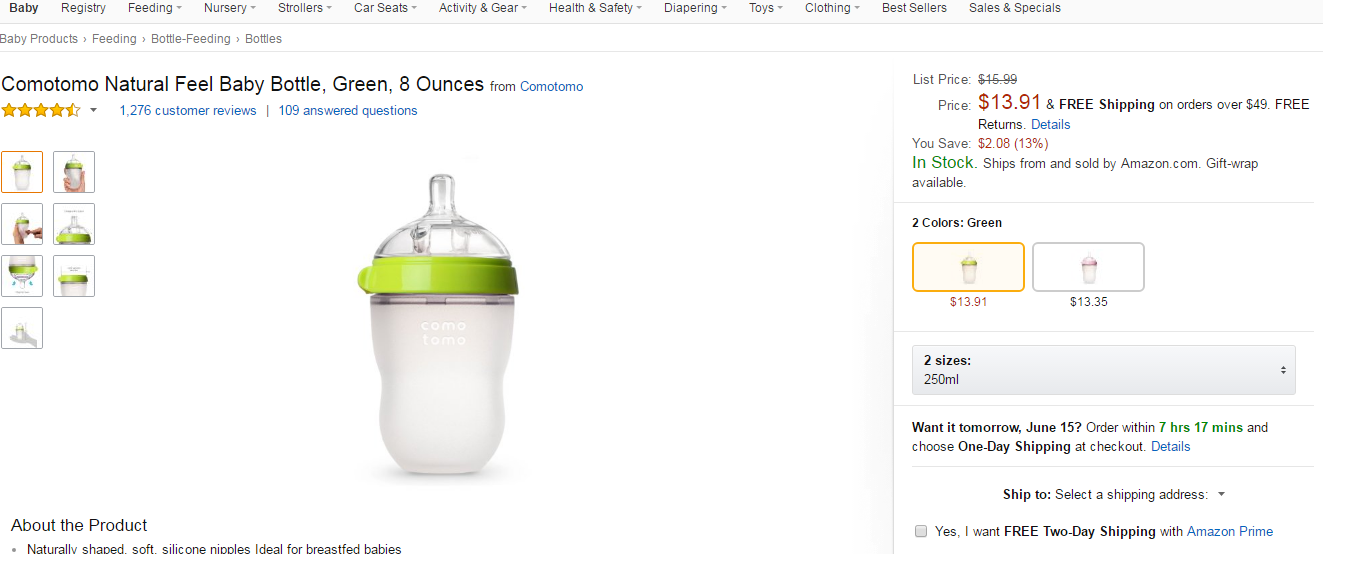Click the star rating icon

[x=41, y=110]
